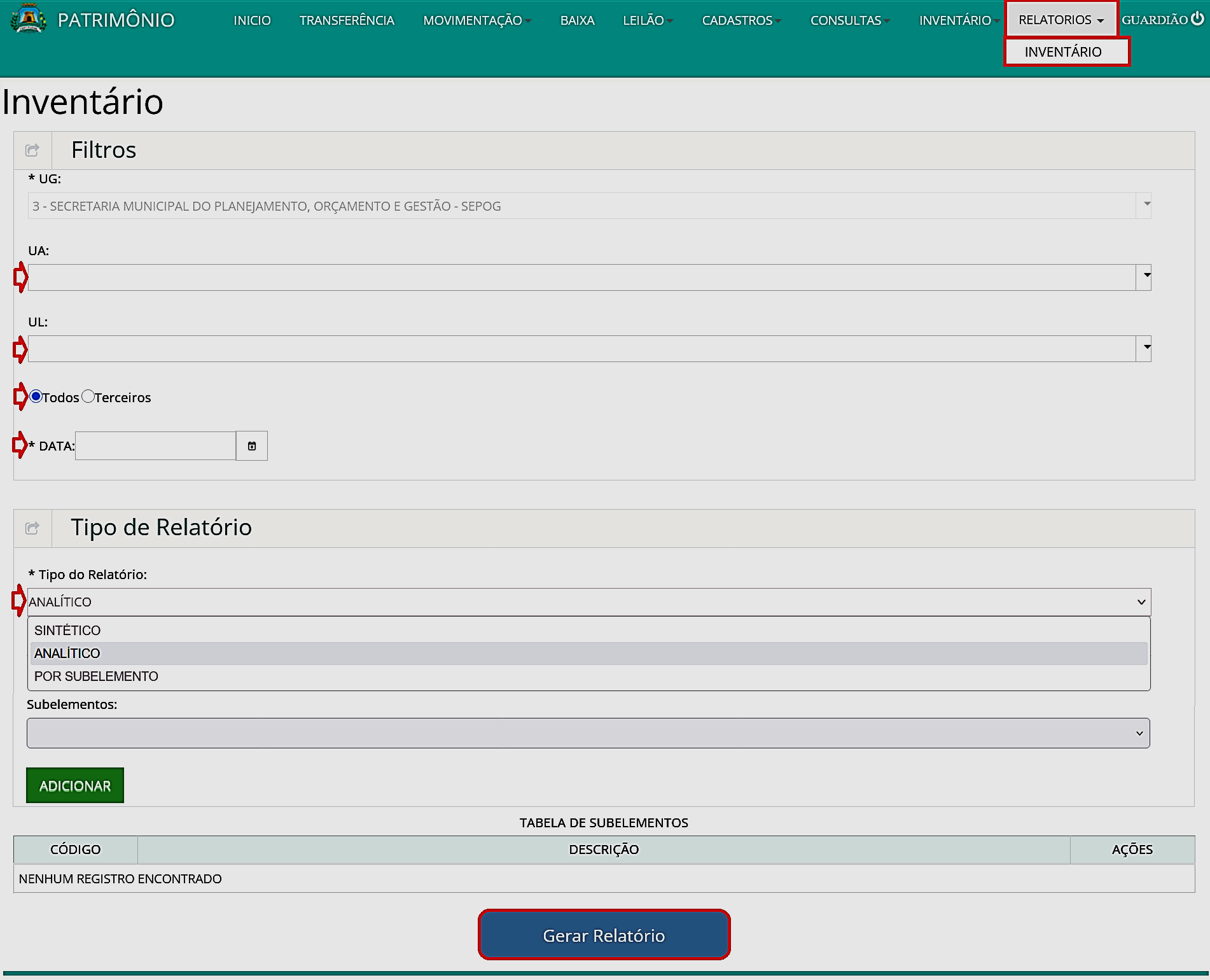Open the TRANSFERÊNCIA menu item

coord(347,20)
